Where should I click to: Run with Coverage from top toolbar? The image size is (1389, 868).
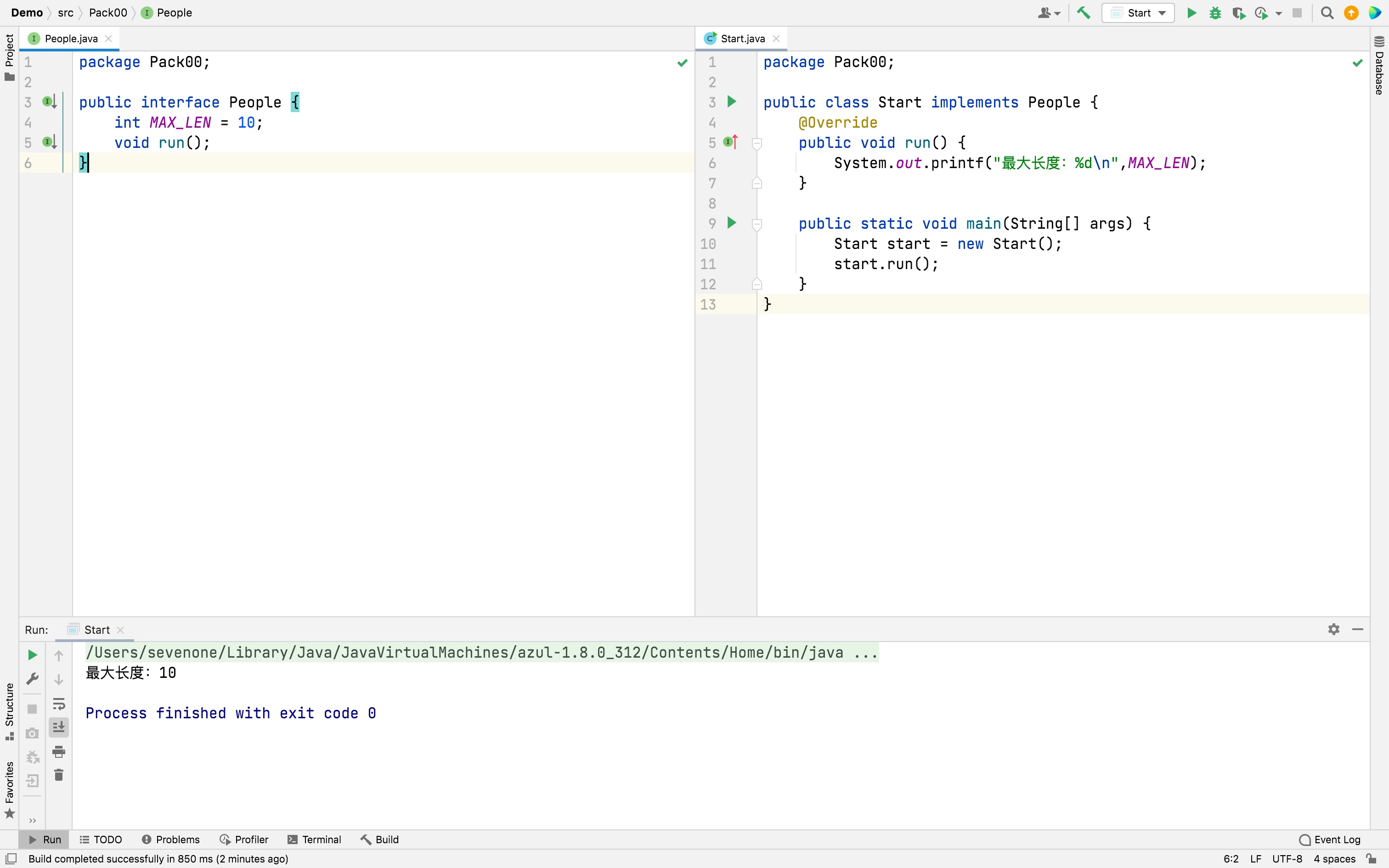tap(1238, 13)
